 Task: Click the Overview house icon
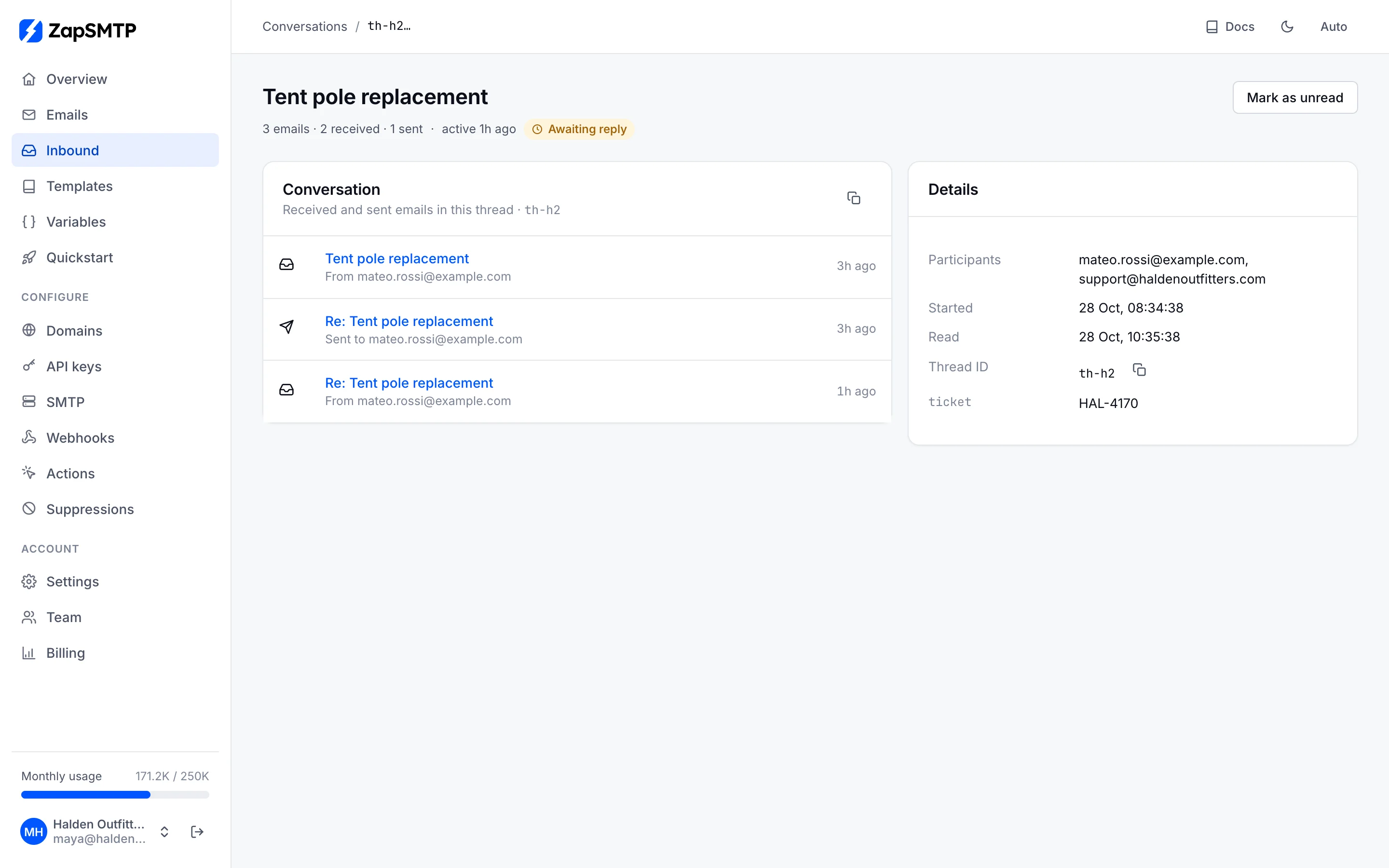(29, 79)
